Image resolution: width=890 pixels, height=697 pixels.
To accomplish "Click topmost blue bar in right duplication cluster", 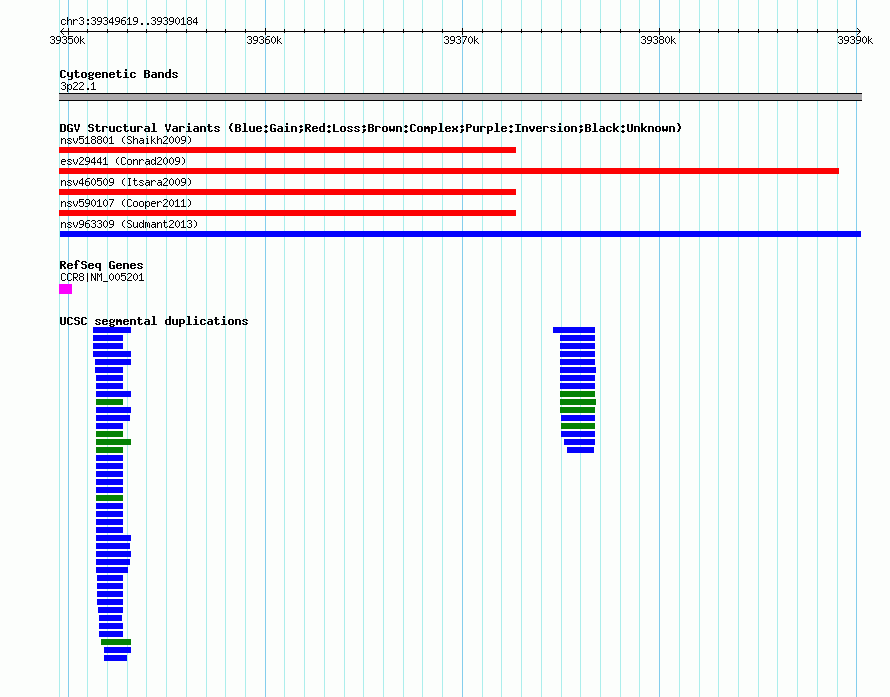I will coord(573,330).
